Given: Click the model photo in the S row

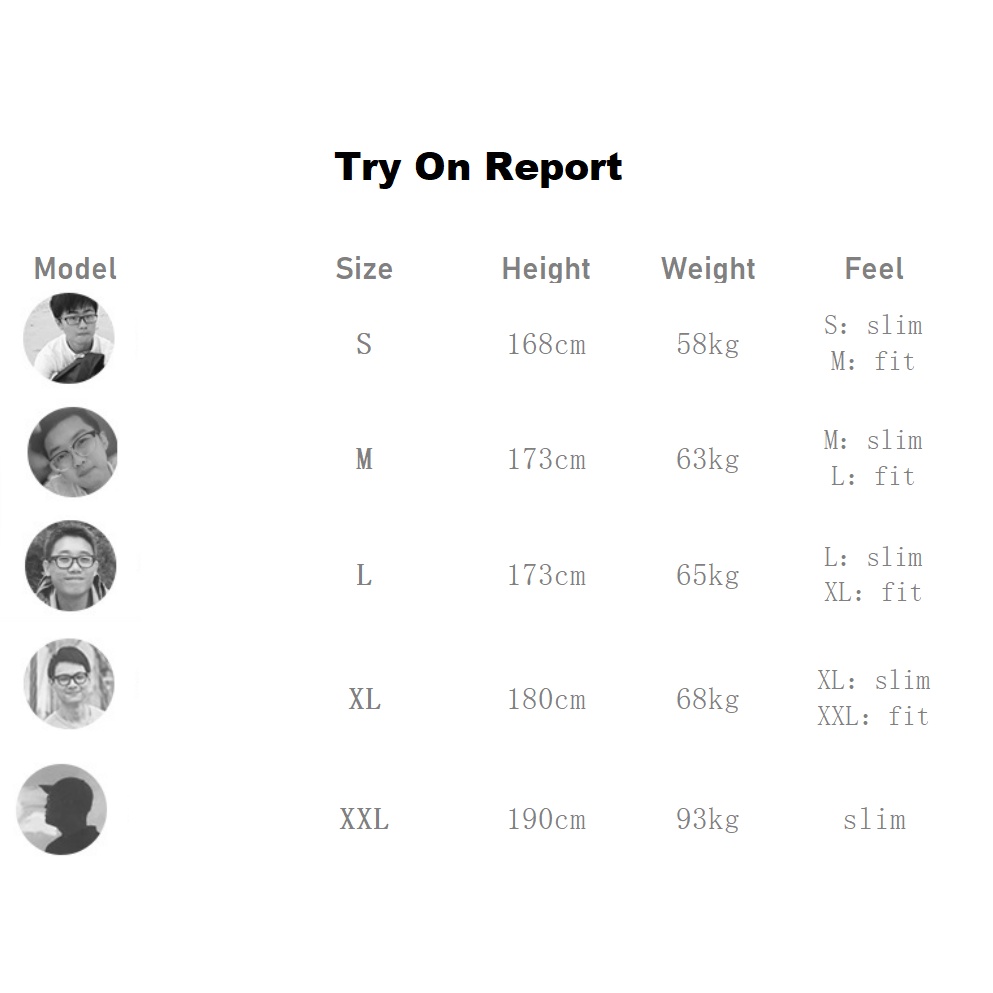Looking at the screenshot, I should click(x=69, y=338).
